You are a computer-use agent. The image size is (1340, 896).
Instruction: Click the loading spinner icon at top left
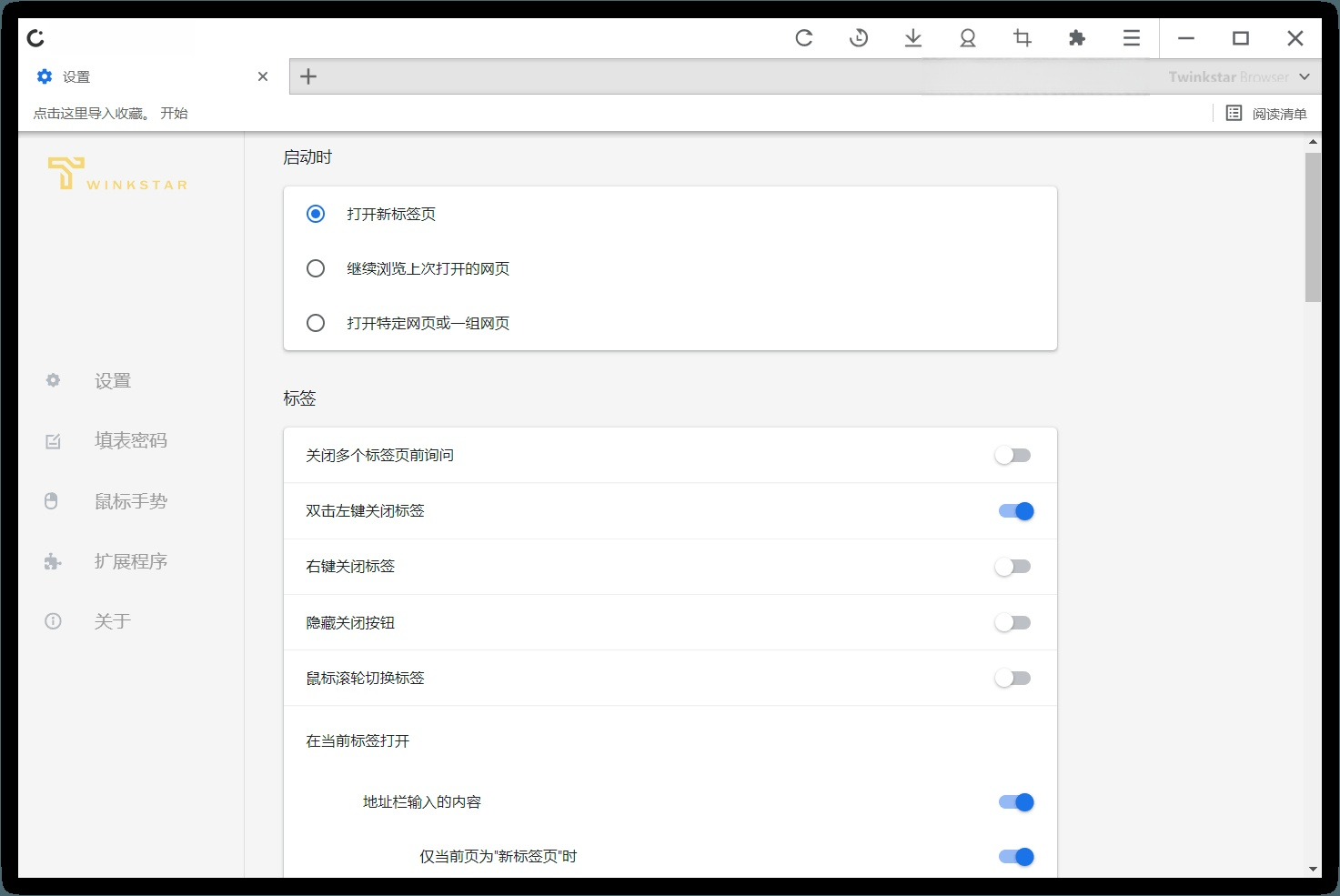point(36,38)
